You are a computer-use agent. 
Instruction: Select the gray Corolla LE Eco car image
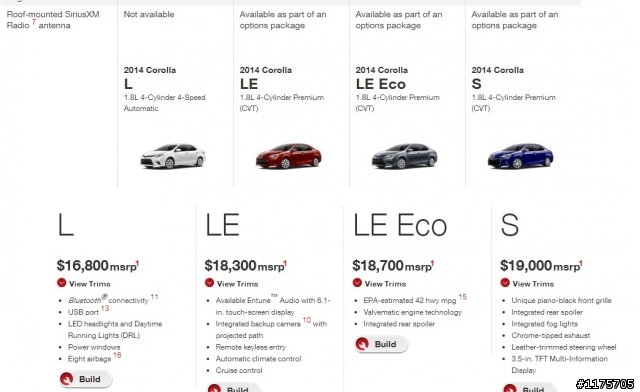point(404,156)
